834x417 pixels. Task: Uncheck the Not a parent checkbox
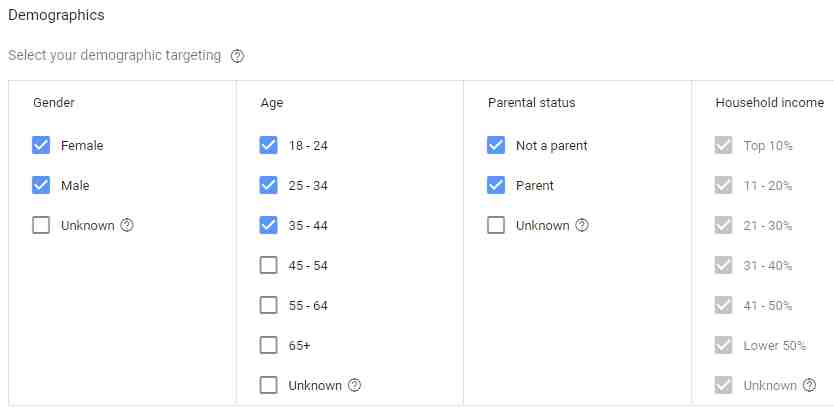click(496, 145)
